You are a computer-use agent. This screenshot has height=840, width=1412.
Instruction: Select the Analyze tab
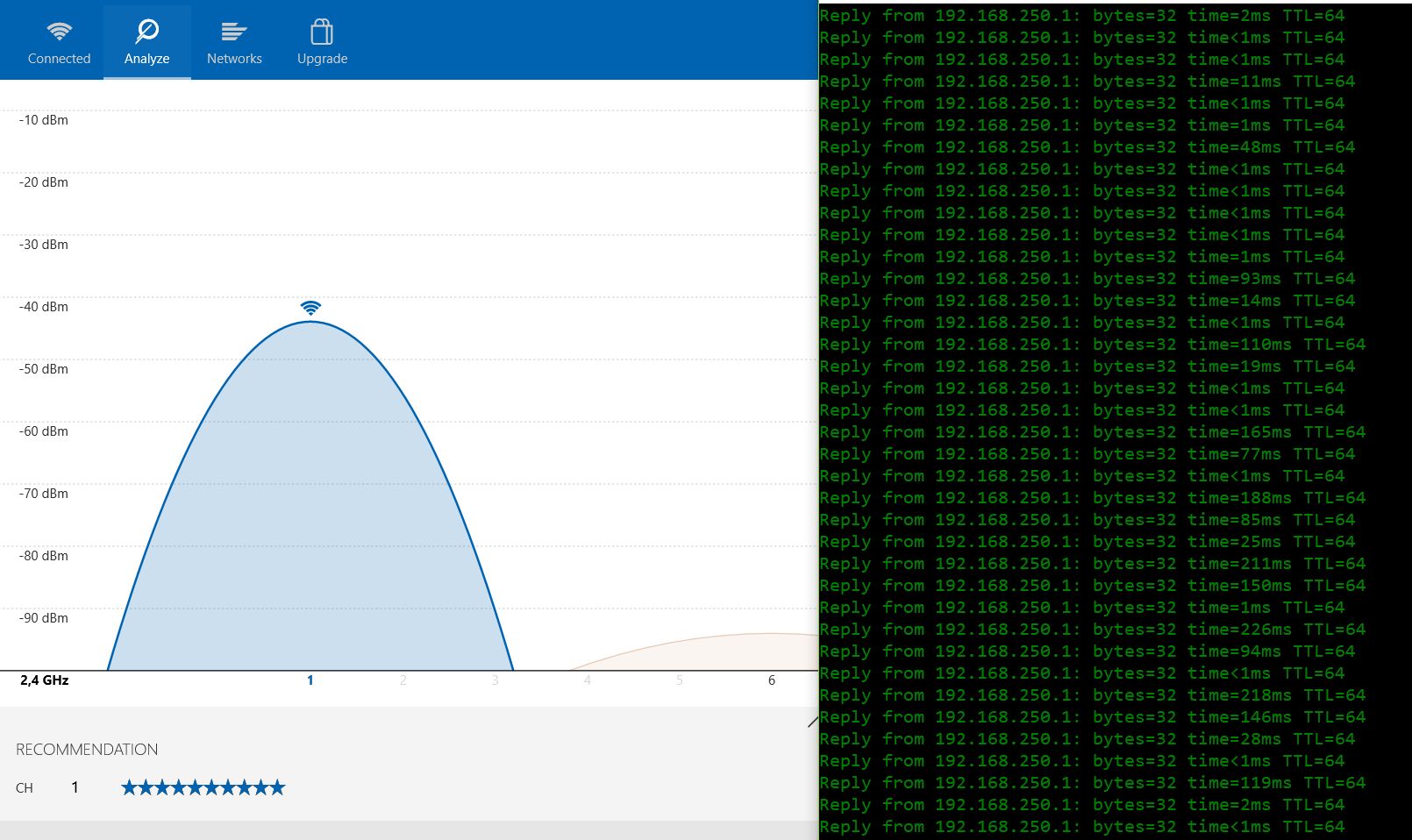coord(146,41)
